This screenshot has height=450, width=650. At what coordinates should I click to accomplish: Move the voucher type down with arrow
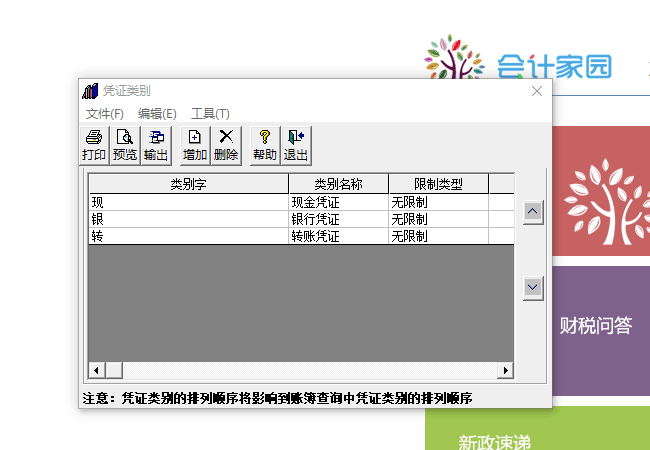533,287
